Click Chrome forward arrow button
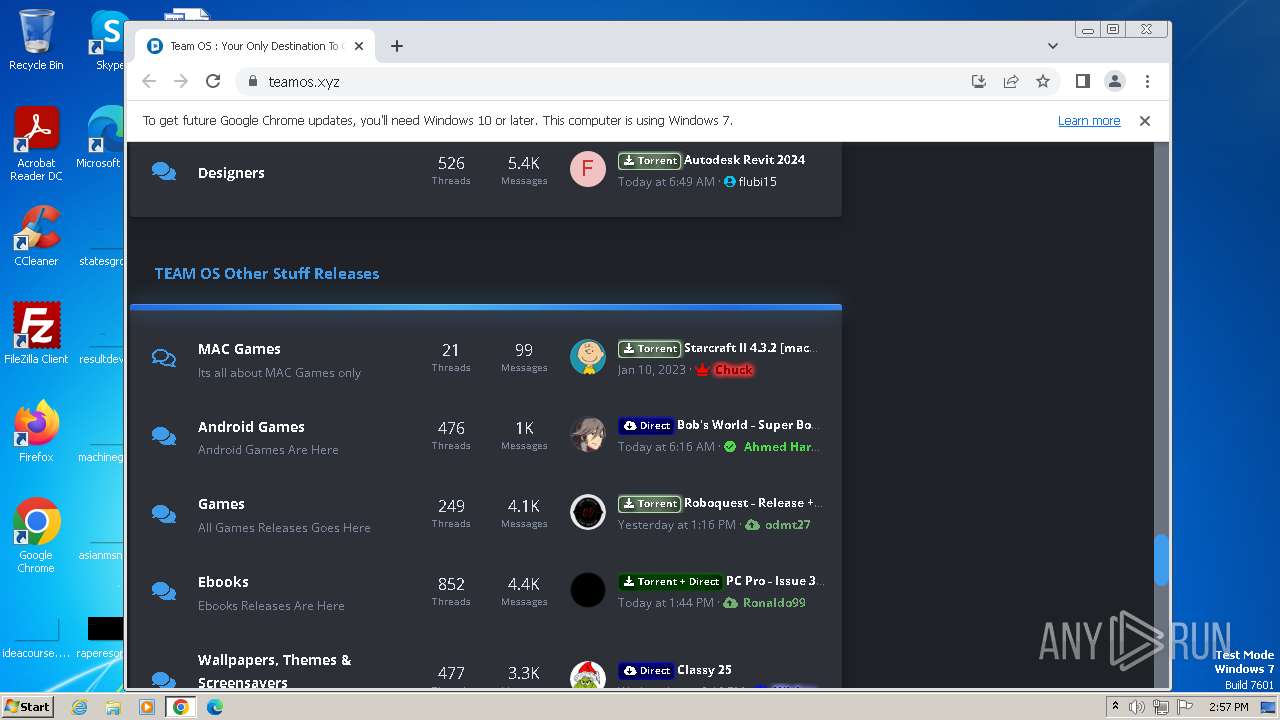Image resolution: width=1280 pixels, height=720 pixels. click(x=181, y=81)
